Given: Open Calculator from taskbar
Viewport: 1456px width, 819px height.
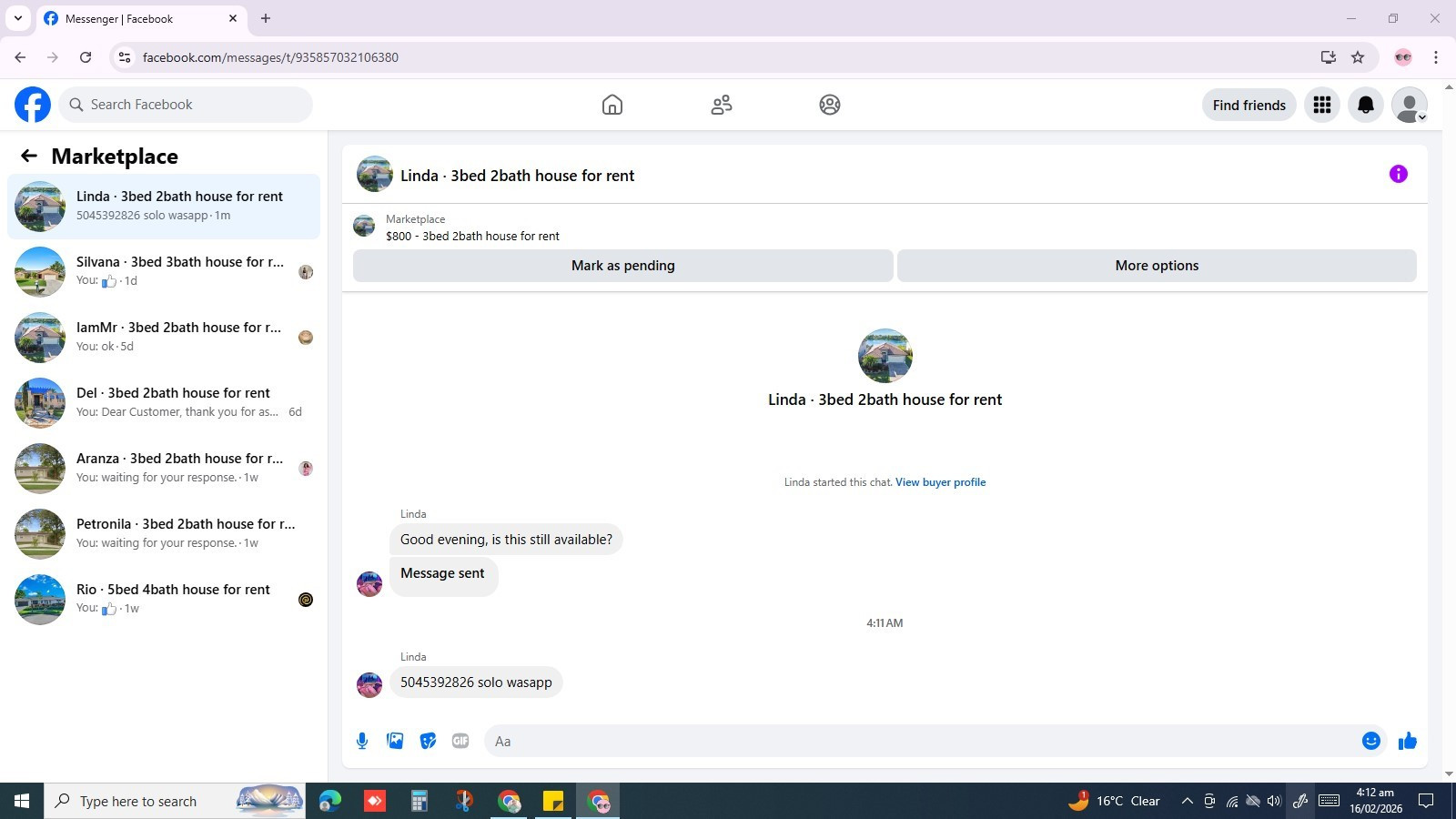Looking at the screenshot, I should (420, 801).
